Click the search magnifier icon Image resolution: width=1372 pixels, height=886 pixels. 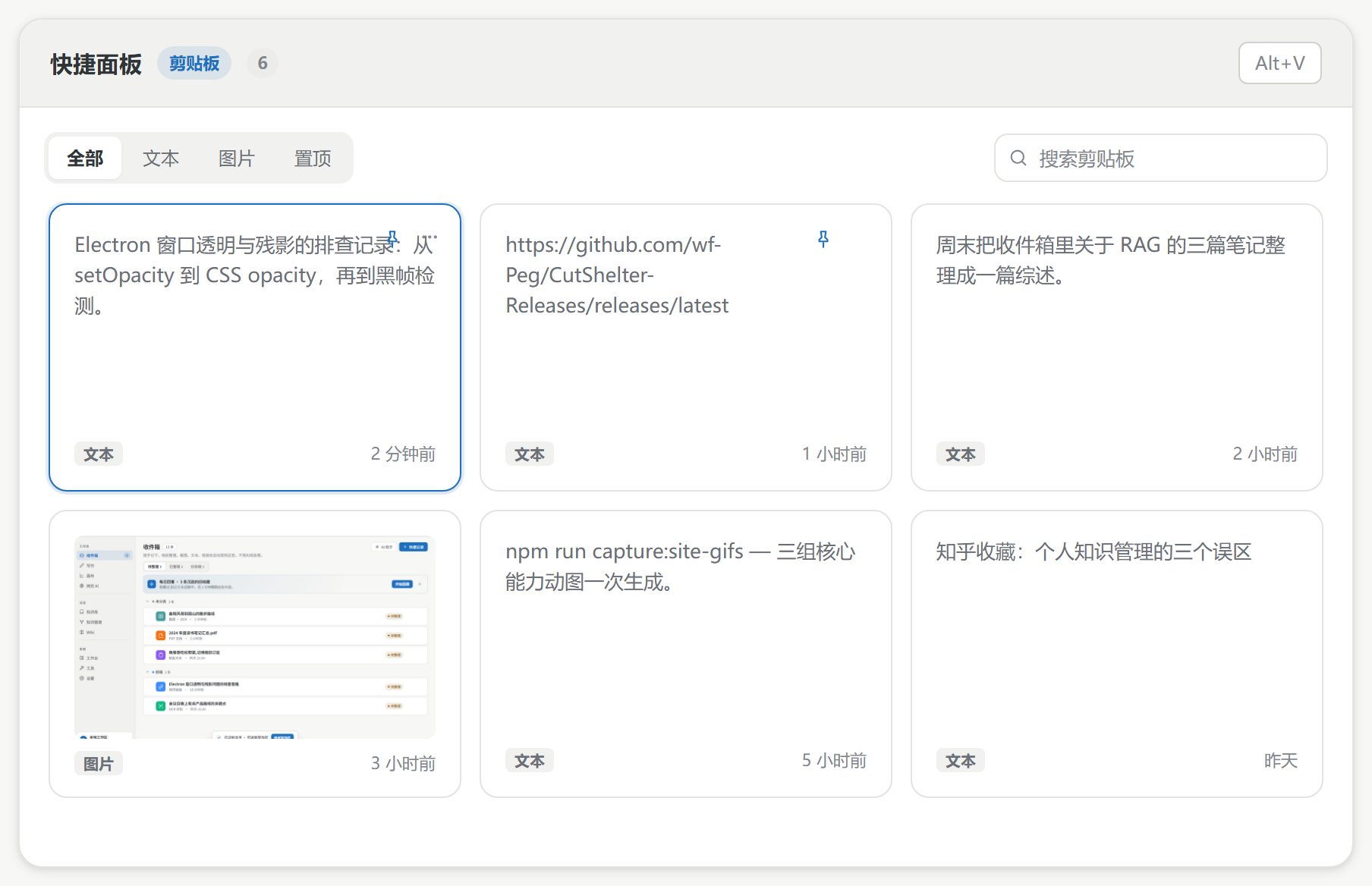[x=1018, y=158]
